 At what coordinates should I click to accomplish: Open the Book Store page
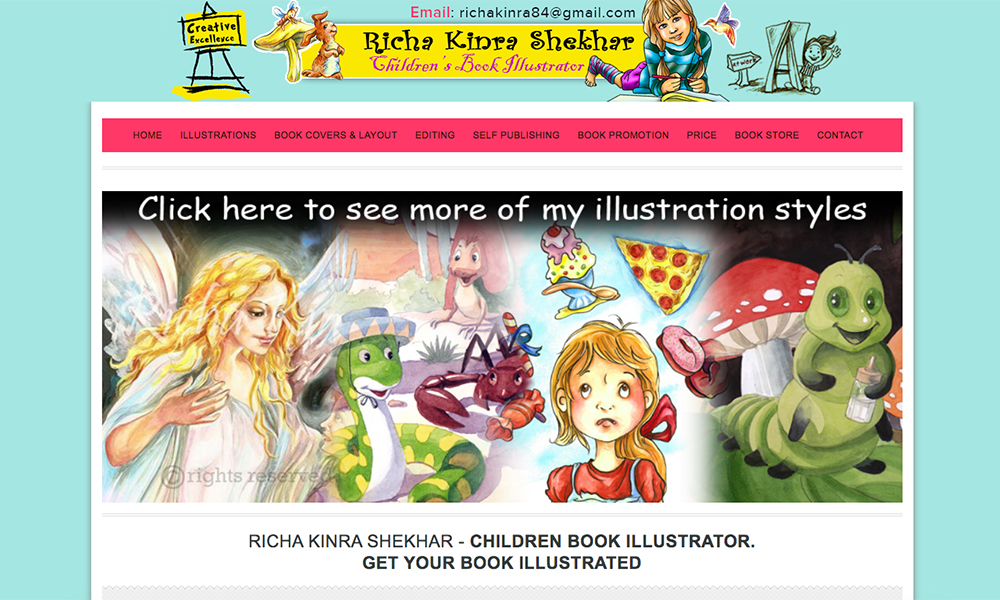(767, 135)
